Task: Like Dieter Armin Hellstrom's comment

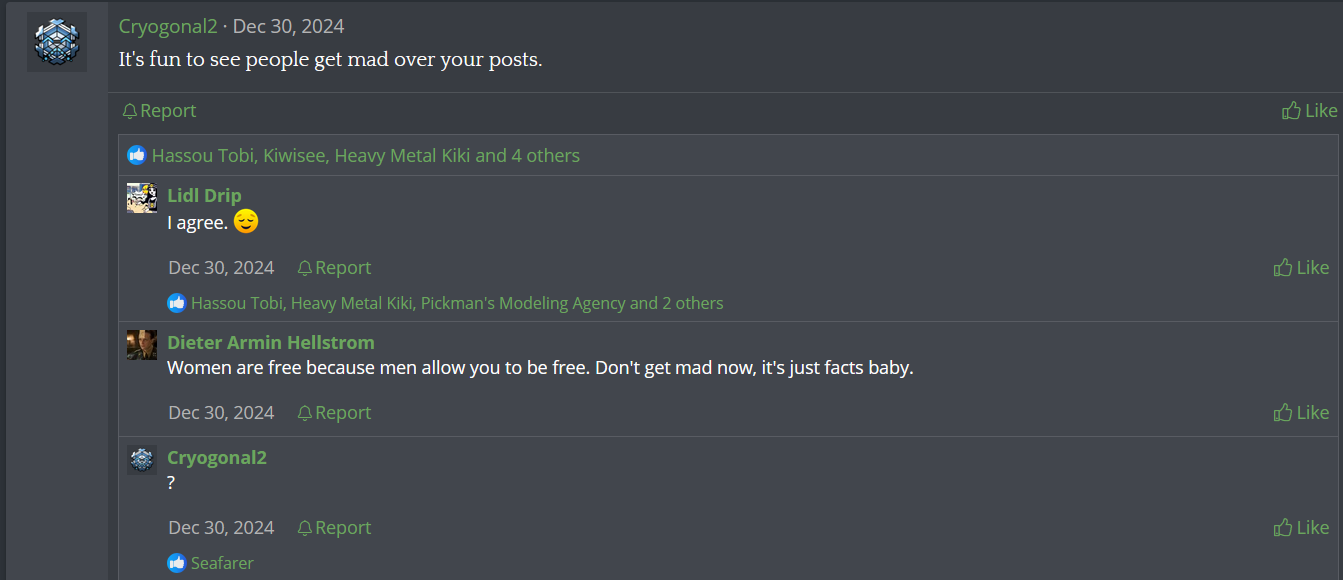Action: click(1301, 413)
